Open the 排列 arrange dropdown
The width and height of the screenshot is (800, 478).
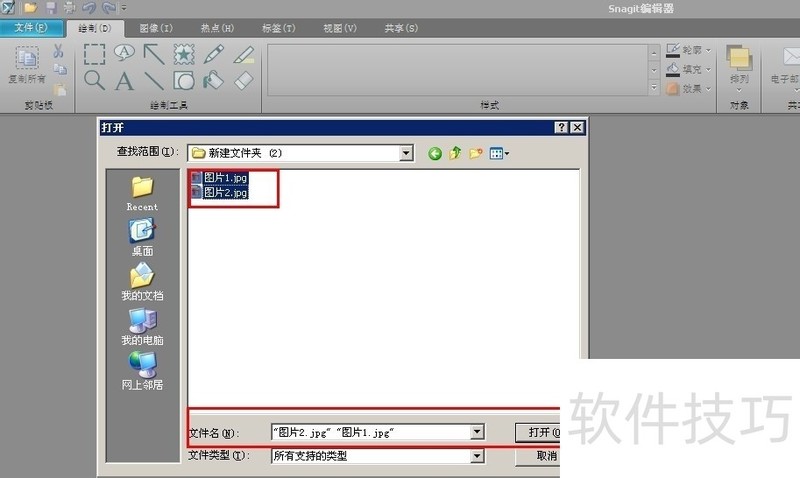[739, 69]
